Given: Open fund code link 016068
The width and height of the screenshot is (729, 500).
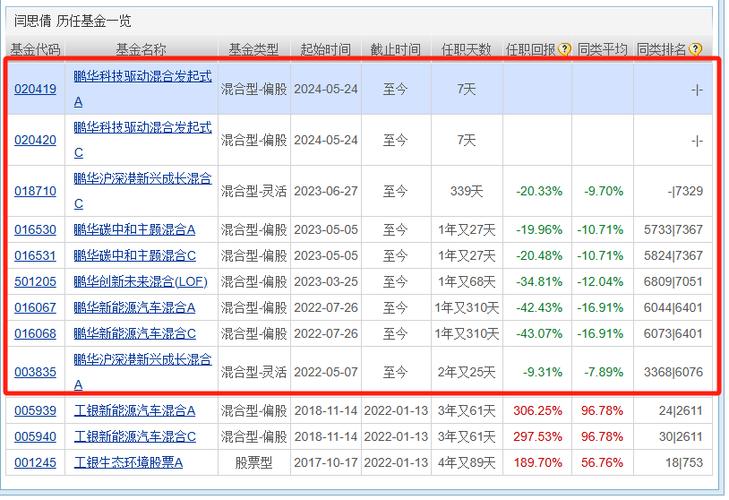Looking at the screenshot, I should coord(35,334).
